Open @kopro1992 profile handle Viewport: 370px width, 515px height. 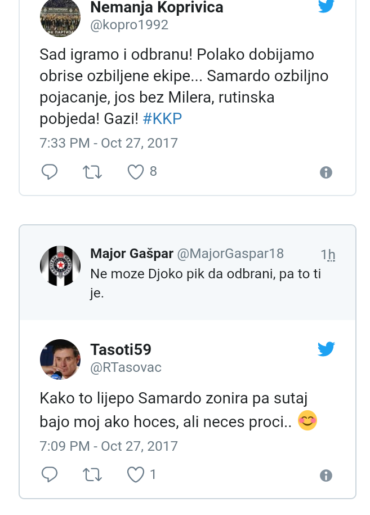pos(129,25)
